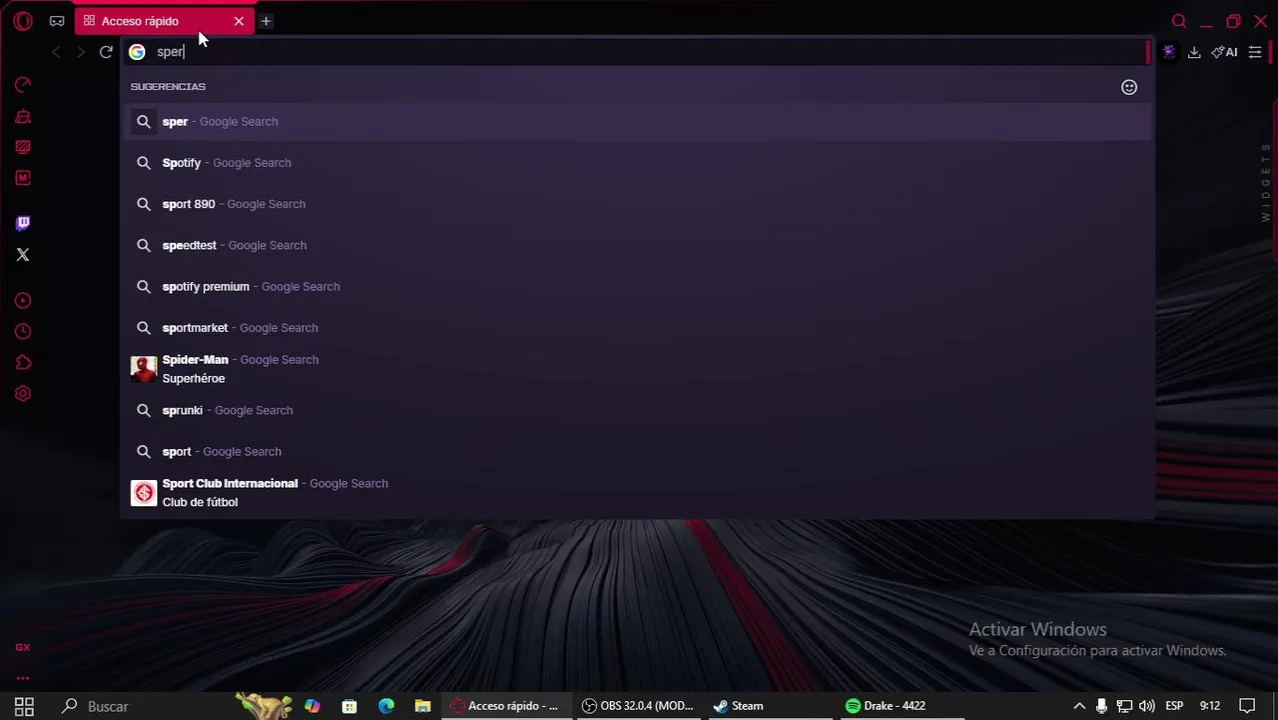Open the sidebar three-dots more options
The width and height of the screenshot is (1278, 720).
(x=23, y=678)
